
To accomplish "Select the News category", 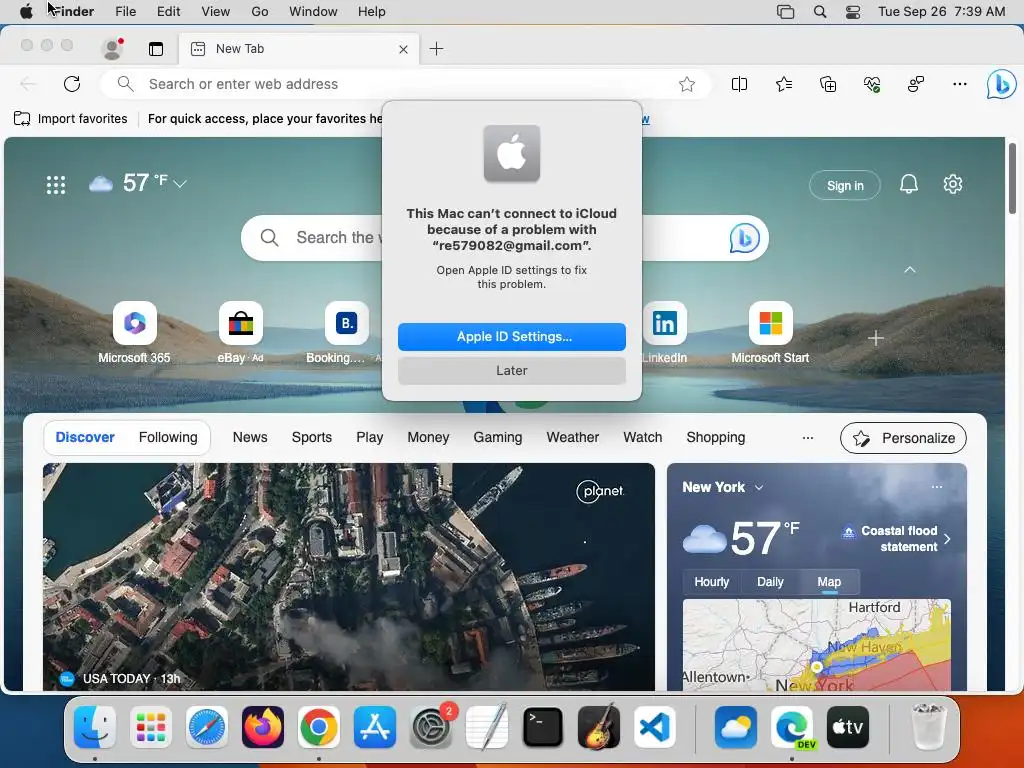I will pos(250,438).
